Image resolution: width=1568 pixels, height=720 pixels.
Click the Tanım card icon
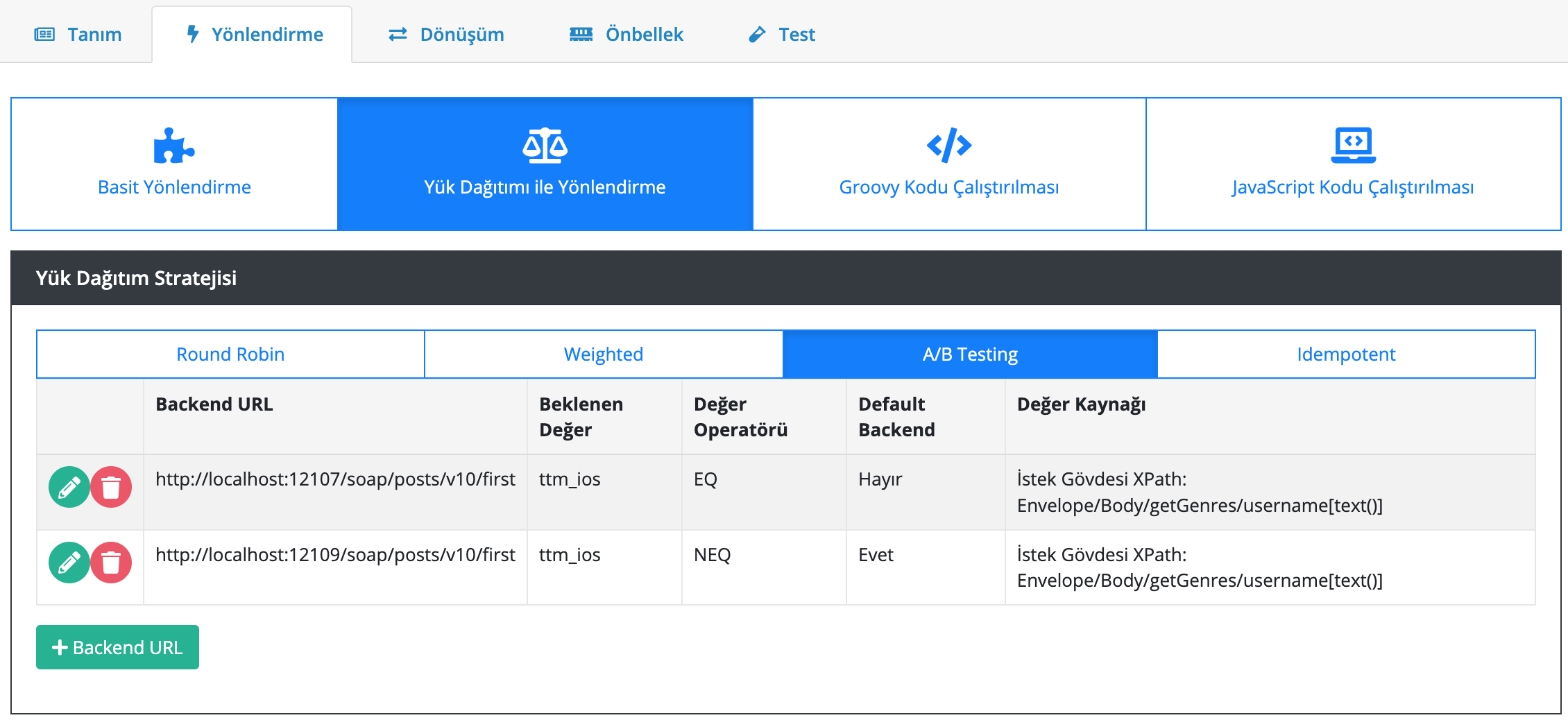coord(44,34)
